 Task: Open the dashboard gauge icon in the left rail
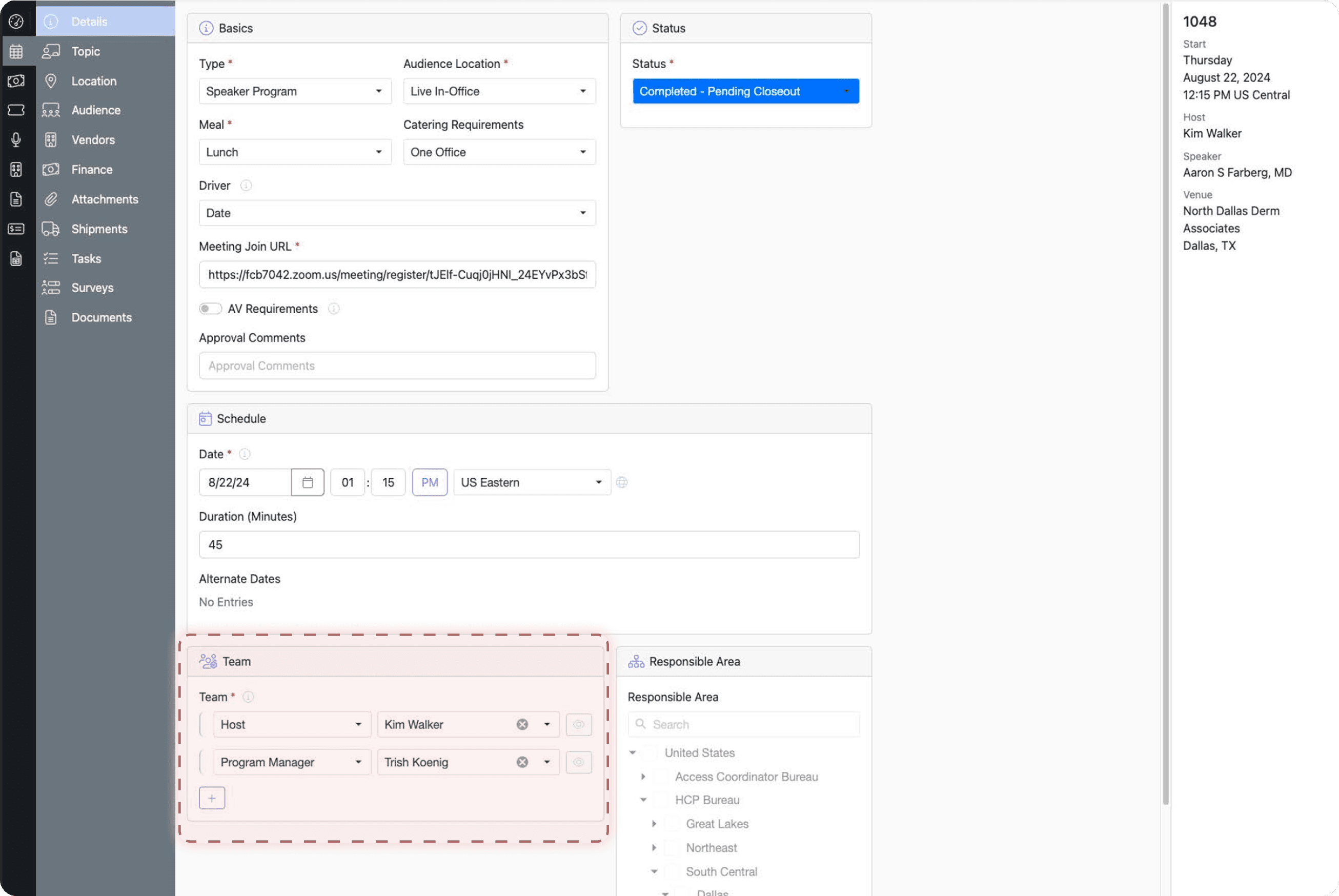pyautogui.click(x=16, y=22)
